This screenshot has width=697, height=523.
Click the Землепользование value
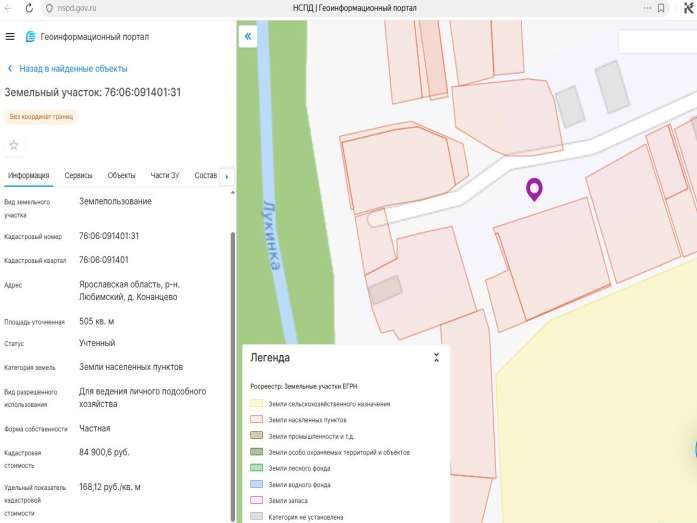point(116,201)
